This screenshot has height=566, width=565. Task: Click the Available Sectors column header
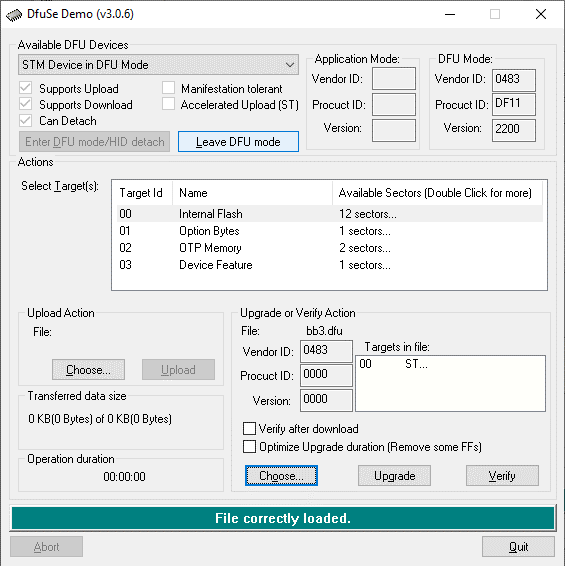pos(437,193)
